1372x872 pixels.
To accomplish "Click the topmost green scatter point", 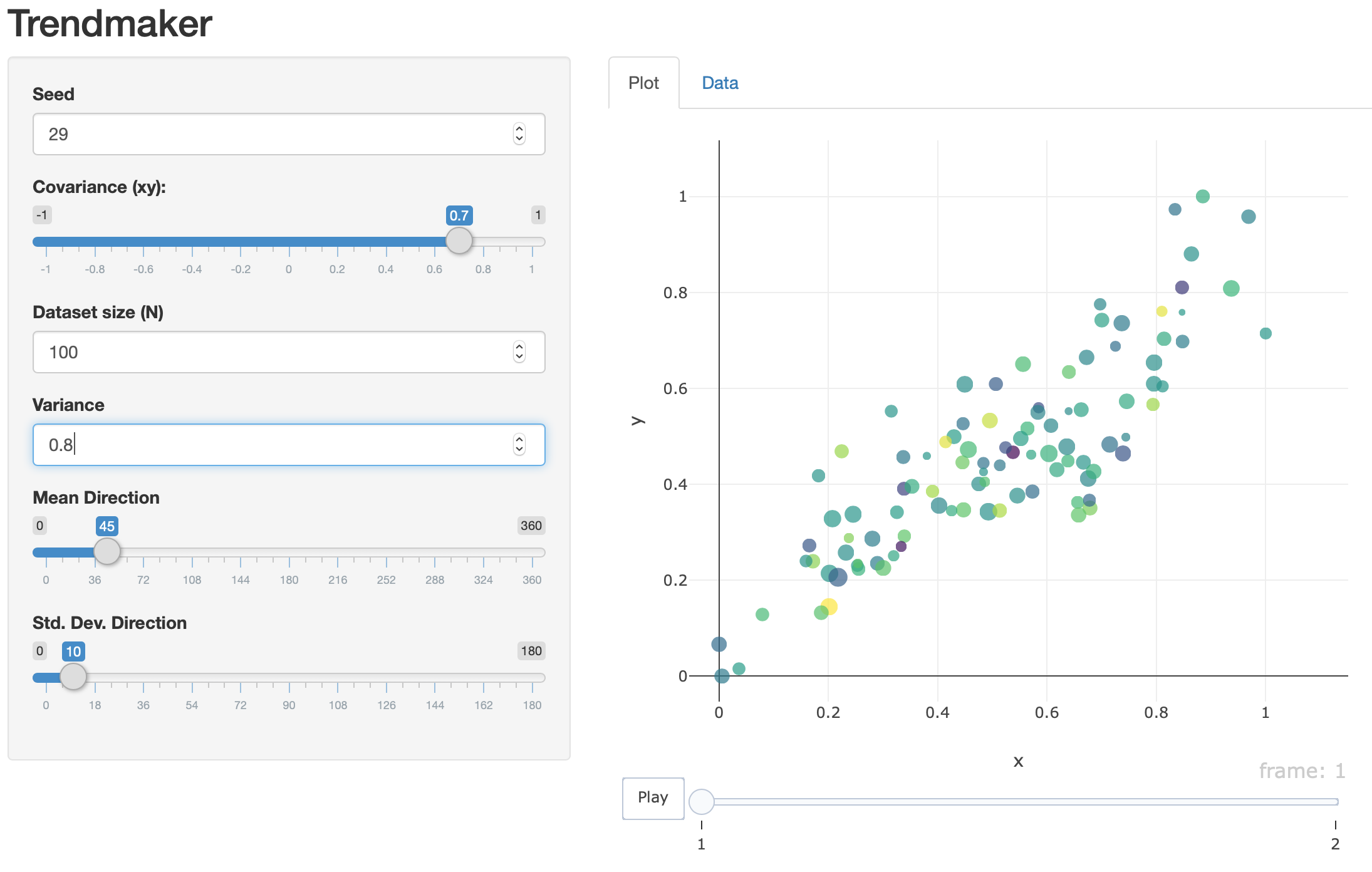I will coord(1202,197).
